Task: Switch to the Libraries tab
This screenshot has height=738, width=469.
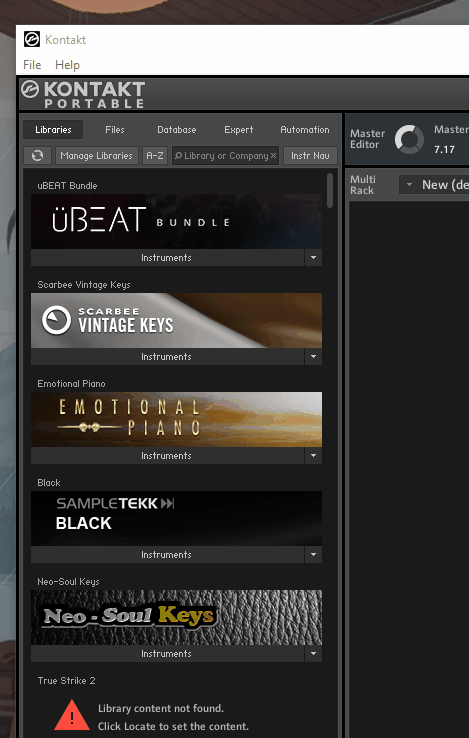Action: click(x=53, y=129)
